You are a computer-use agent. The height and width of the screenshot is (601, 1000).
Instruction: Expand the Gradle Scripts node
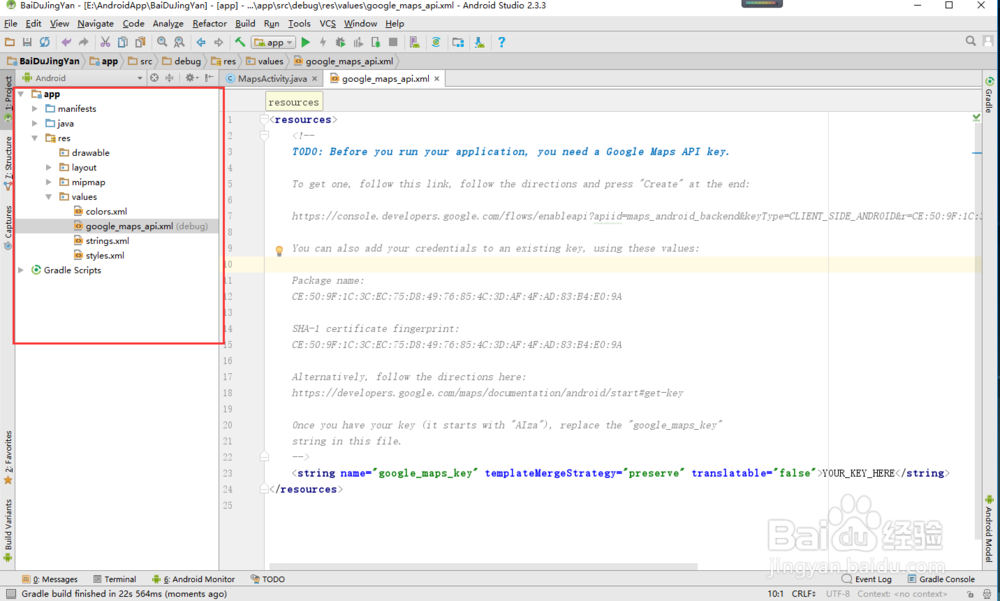tap(21, 270)
